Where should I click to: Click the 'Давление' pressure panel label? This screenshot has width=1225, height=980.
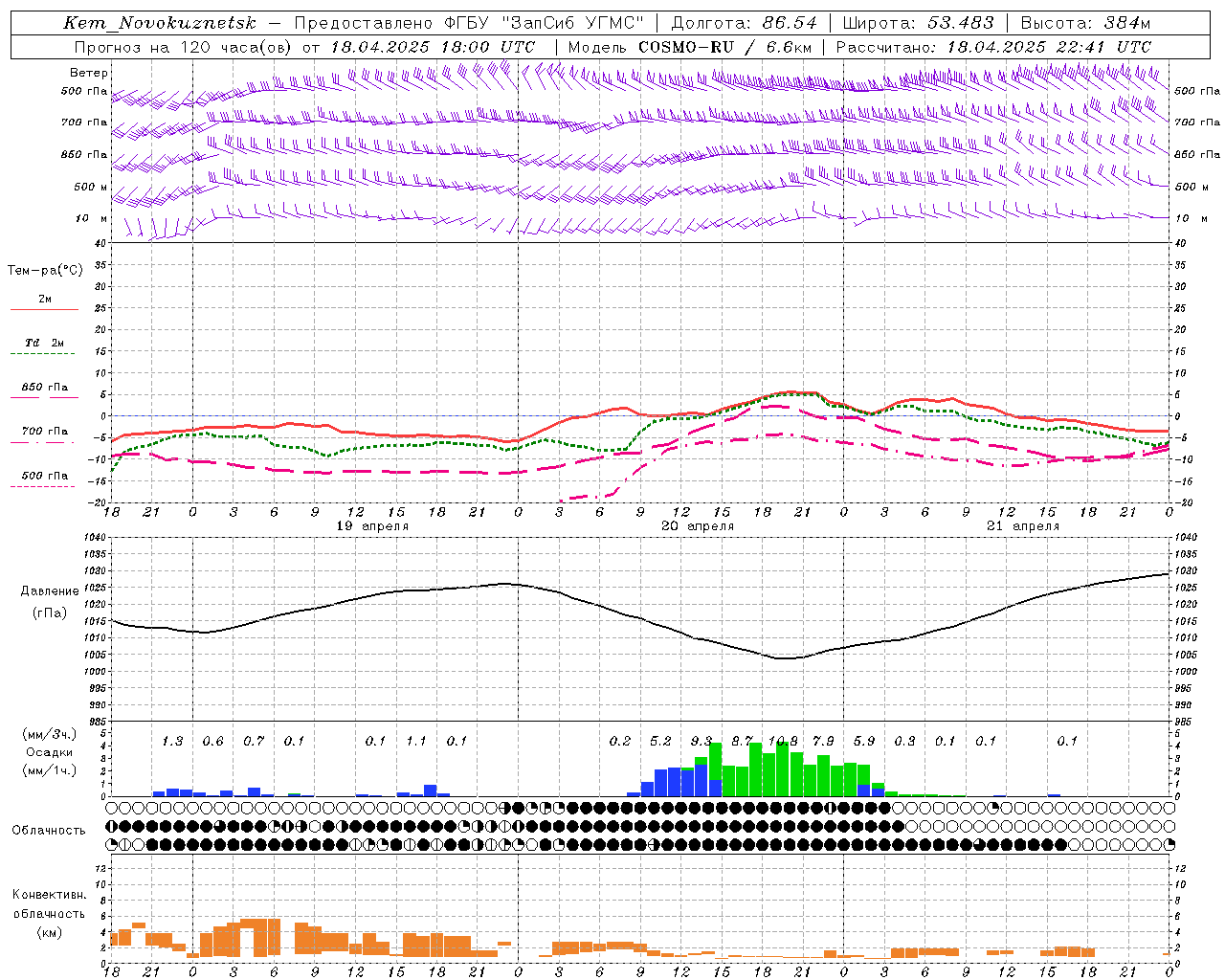click(x=50, y=591)
